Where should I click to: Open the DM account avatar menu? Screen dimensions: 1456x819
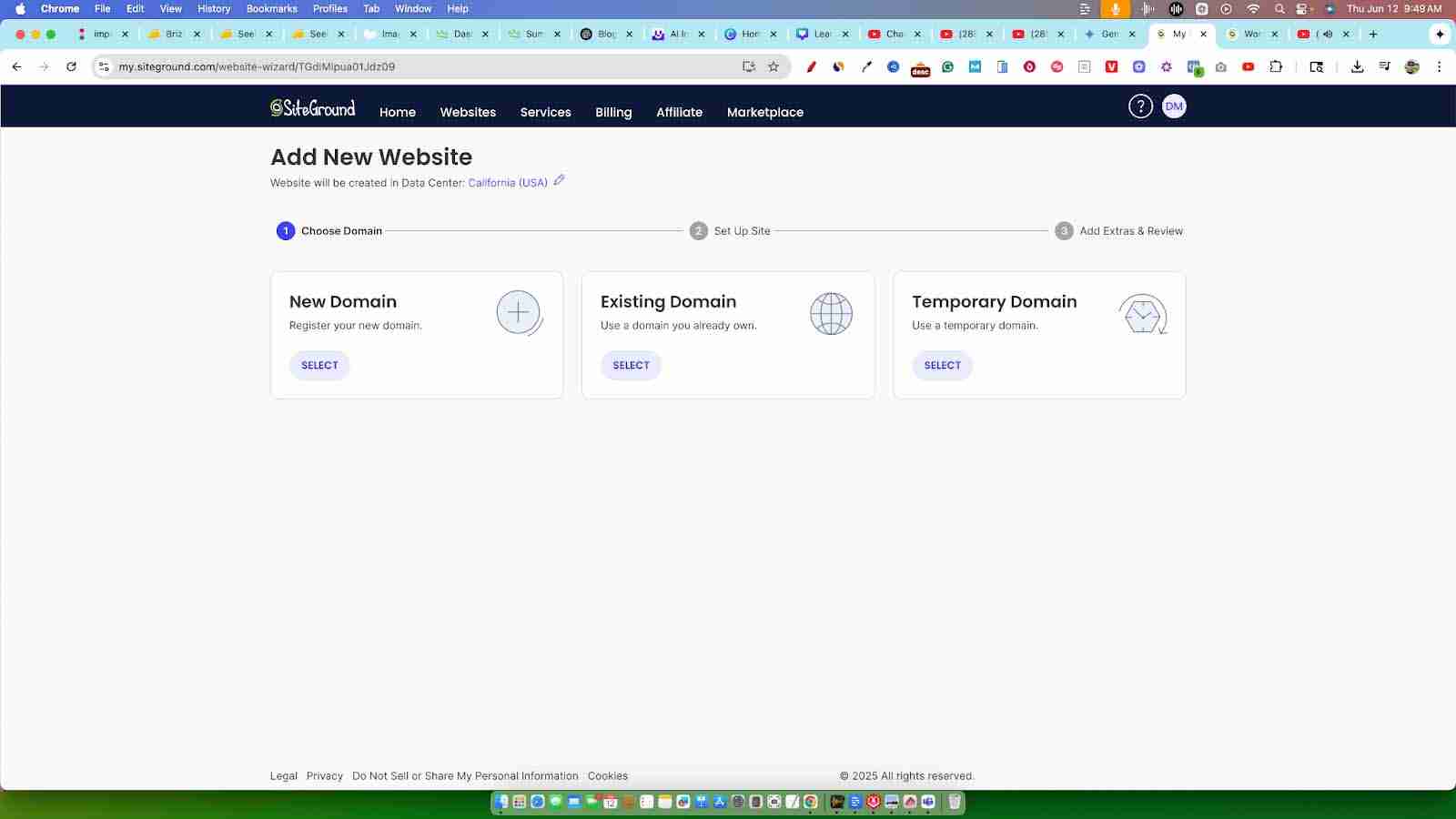(1174, 106)
